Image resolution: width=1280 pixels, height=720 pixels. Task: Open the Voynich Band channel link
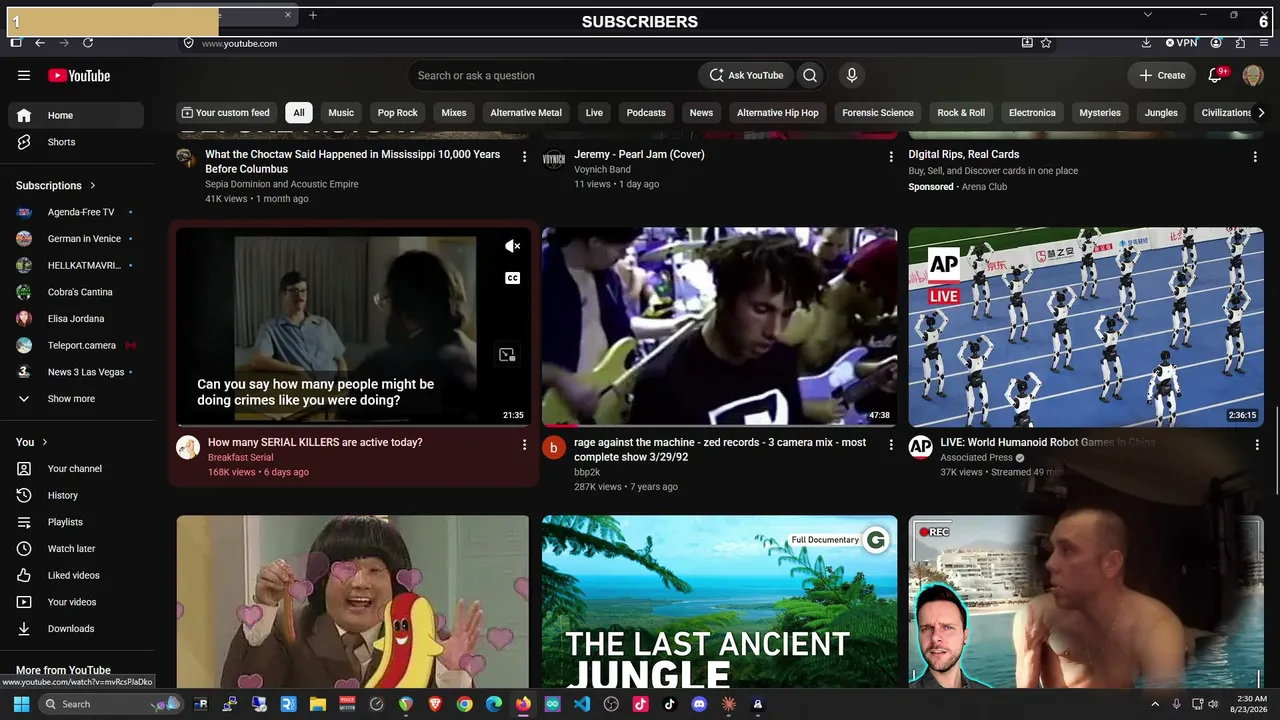coord(602,170)
